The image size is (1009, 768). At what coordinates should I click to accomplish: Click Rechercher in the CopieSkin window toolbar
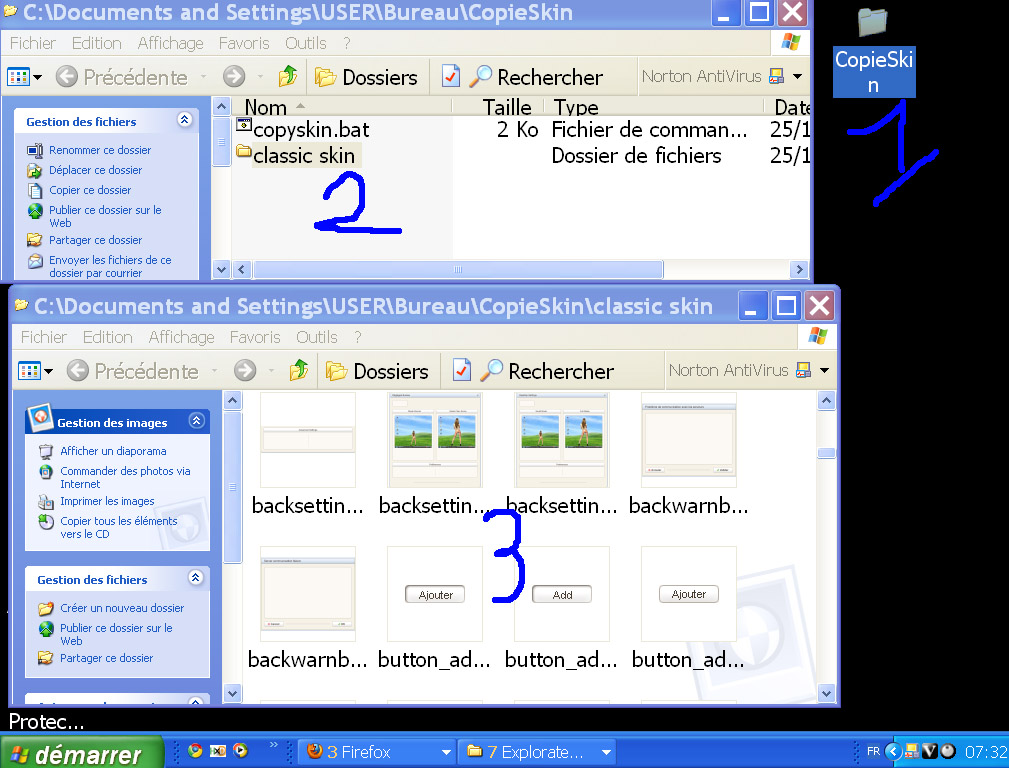[x=536, y=77]
